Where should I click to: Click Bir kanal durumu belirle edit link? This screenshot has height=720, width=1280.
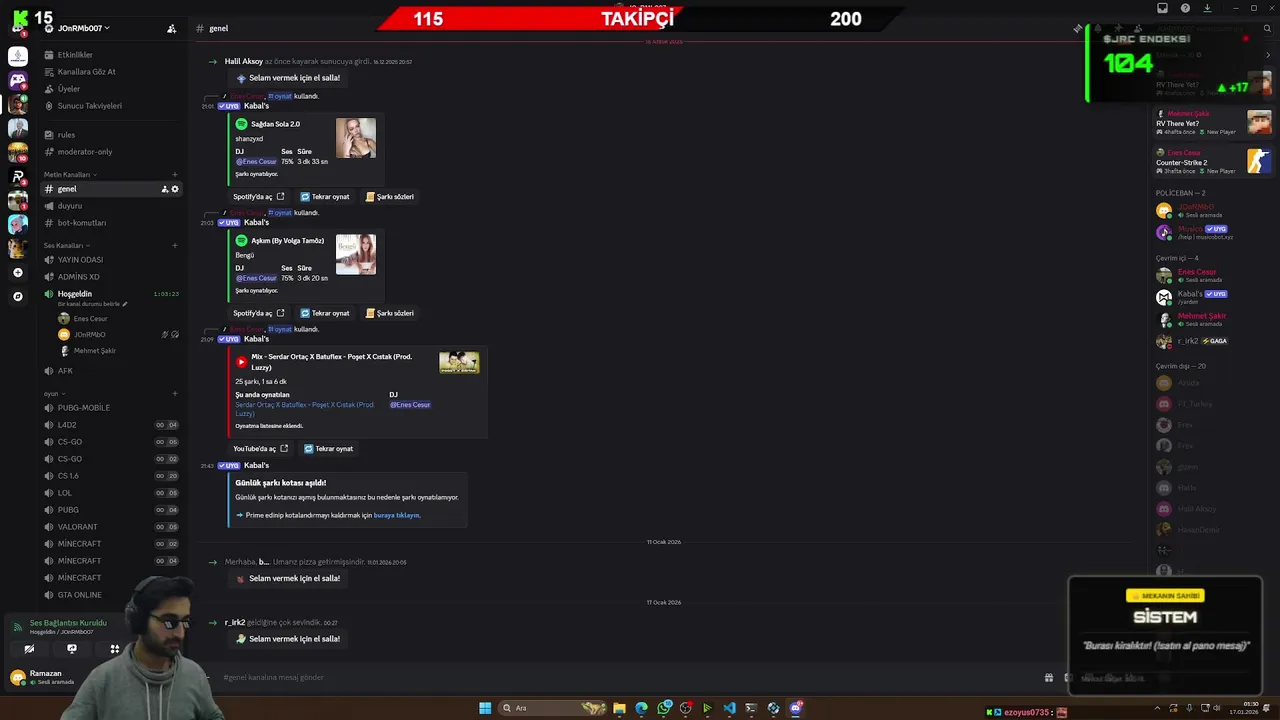pyautogui.click(x=93, y=304)
